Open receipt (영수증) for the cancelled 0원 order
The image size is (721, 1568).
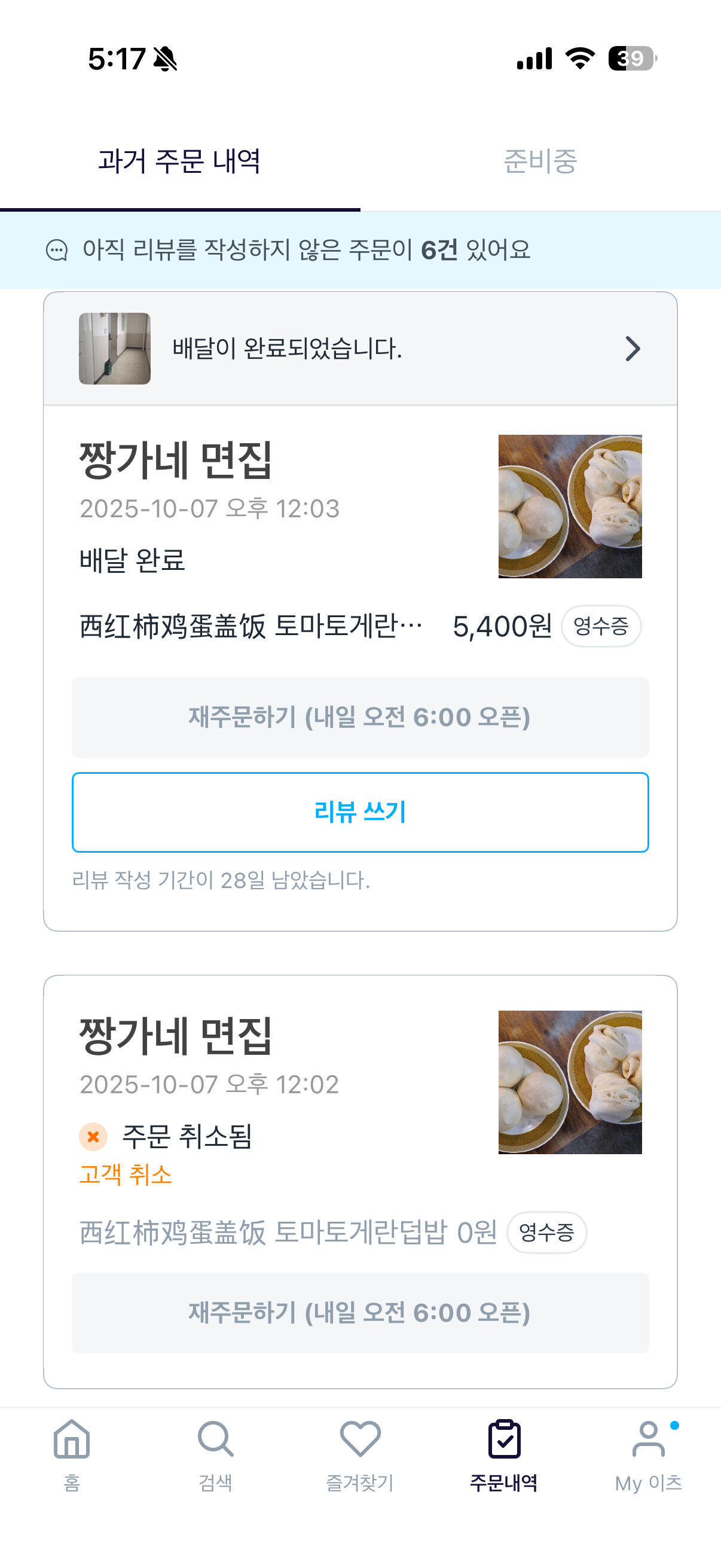[x=546, y=1233]
